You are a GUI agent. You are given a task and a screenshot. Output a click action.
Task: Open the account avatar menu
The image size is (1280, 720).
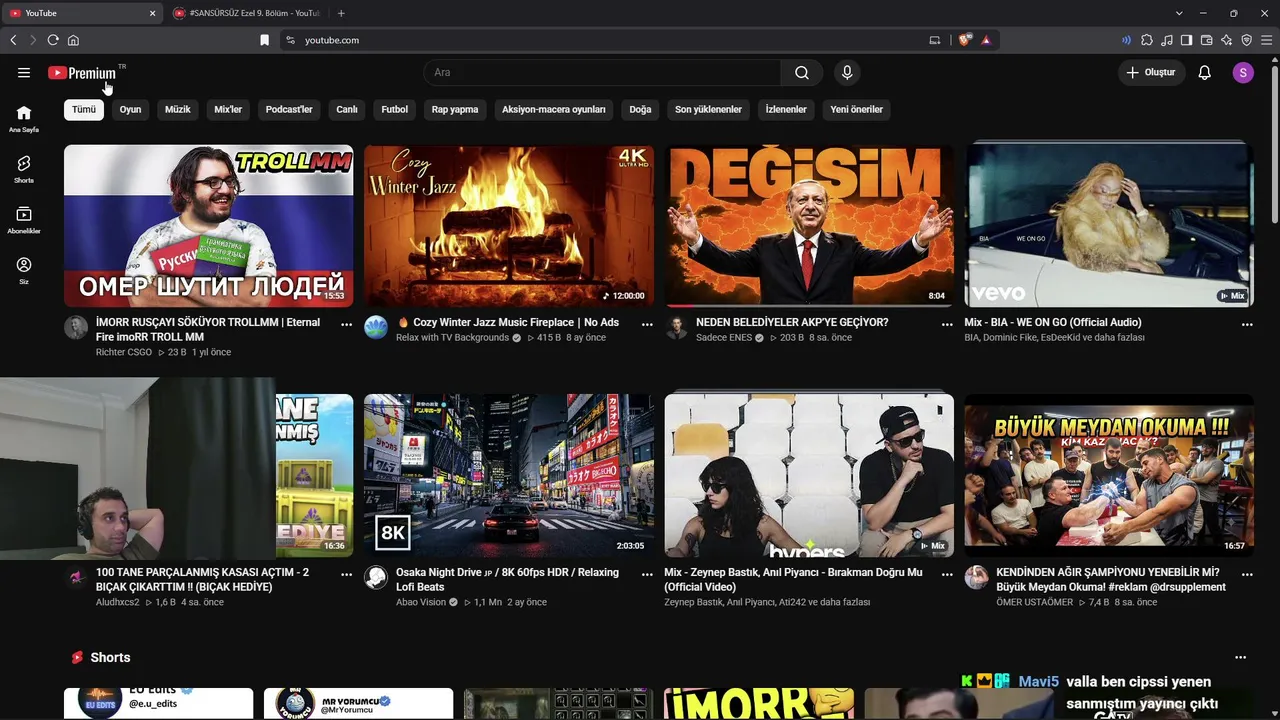click(1243, 73)
